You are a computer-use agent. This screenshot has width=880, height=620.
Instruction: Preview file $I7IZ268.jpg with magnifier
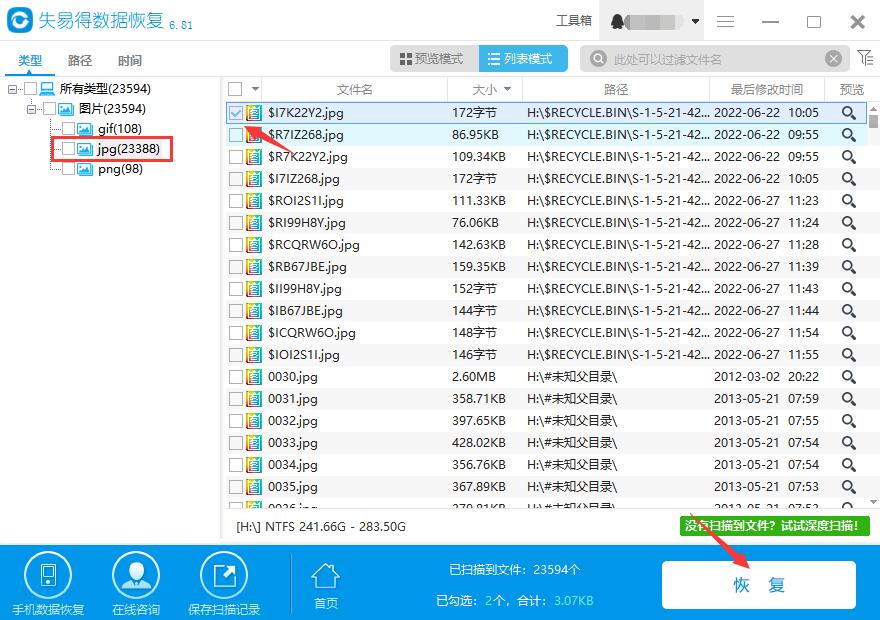coord(849,178)
